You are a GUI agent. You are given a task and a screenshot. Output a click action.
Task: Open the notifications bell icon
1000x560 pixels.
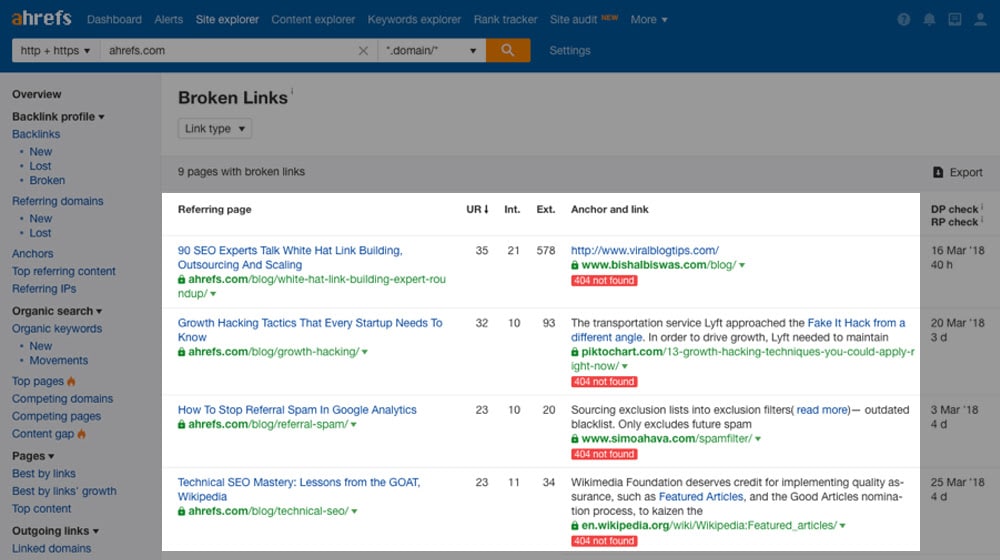point(929,20)
